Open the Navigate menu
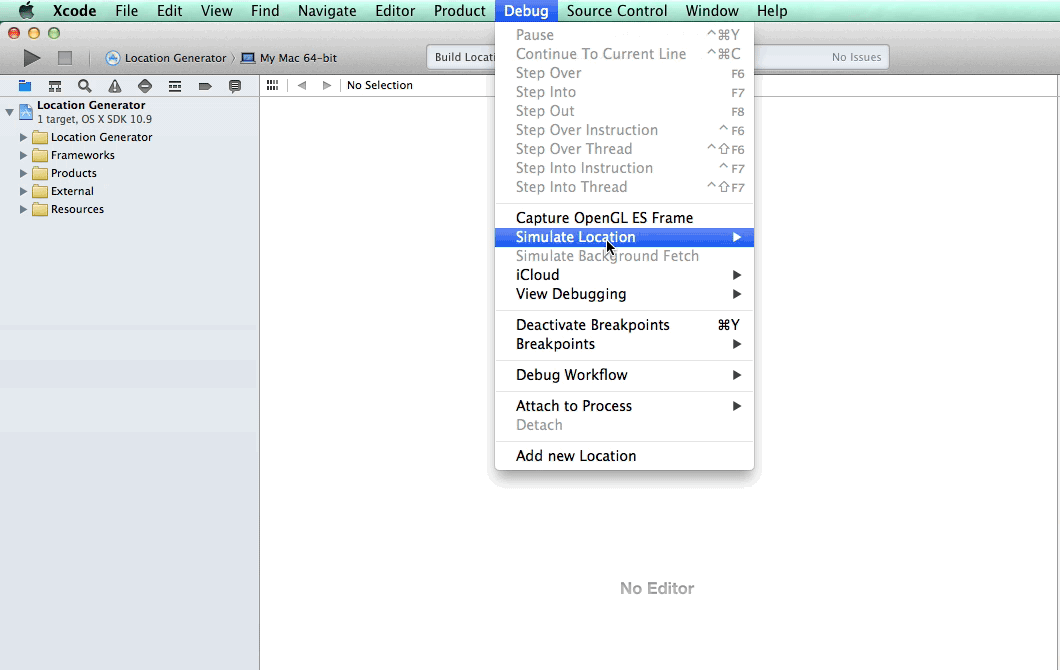Viewport: 1060px width, 670px height. pyautogui.click(x=327, y=11)
